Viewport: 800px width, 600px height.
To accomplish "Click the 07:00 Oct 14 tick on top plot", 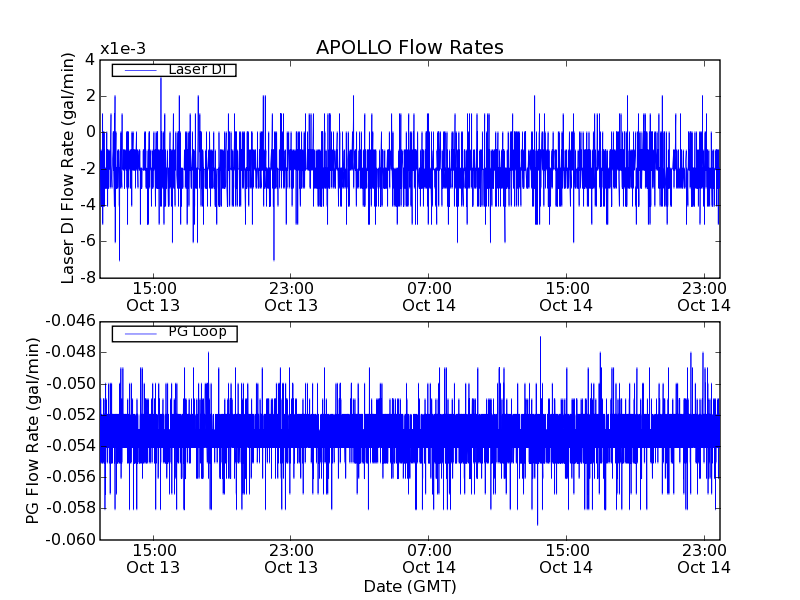I will tap(428, 296).
